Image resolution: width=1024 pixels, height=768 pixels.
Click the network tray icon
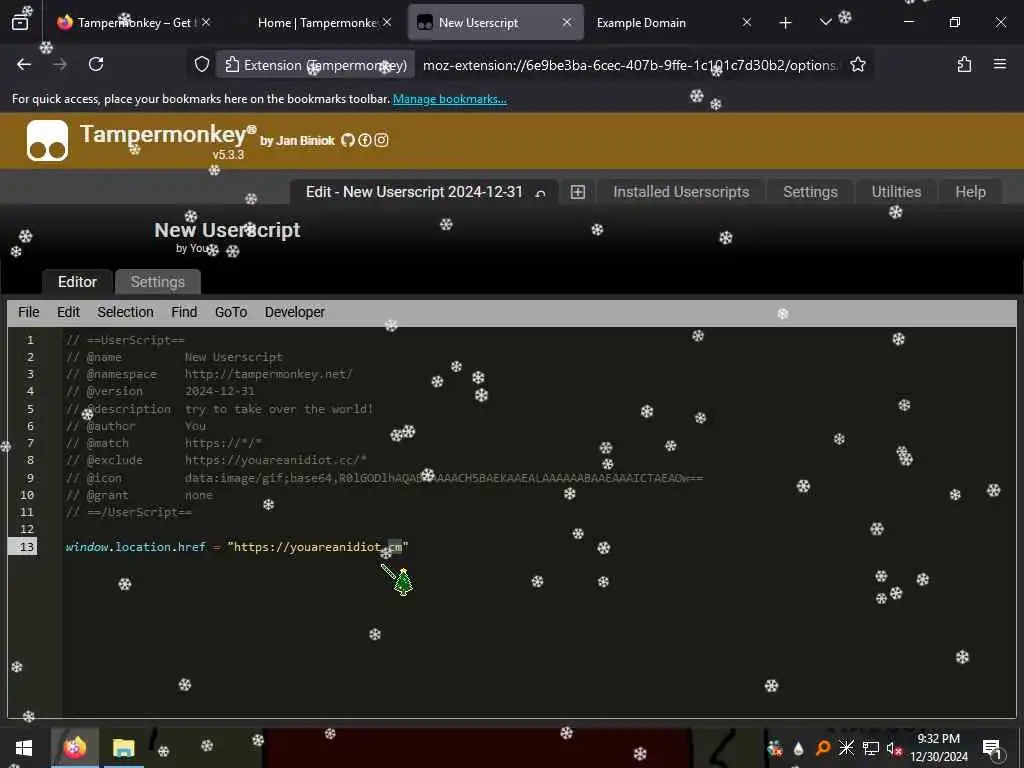point(870,748)
